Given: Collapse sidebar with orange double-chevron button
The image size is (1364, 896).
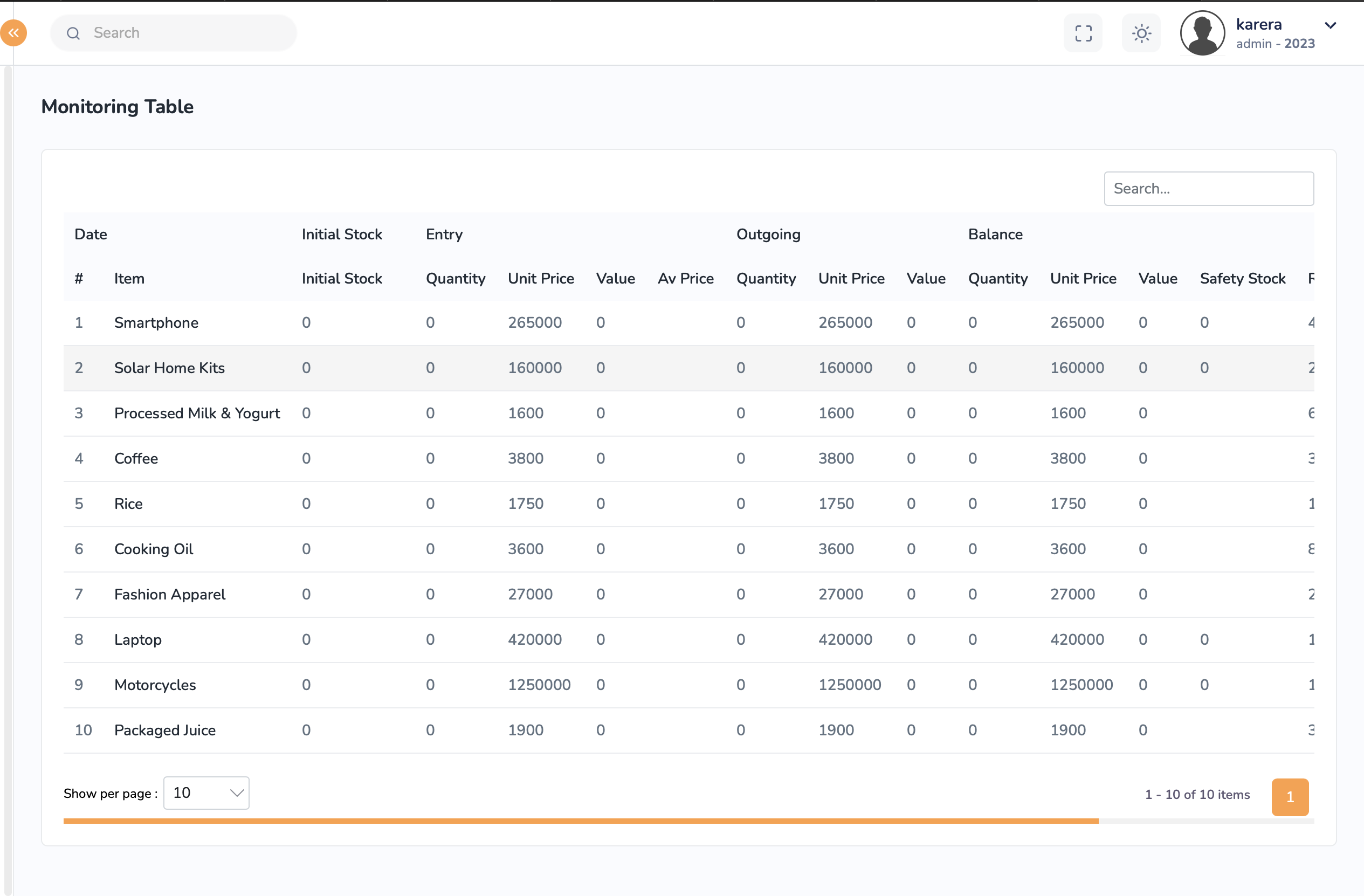Looking at the screenshot, I should tap(13, 33).
